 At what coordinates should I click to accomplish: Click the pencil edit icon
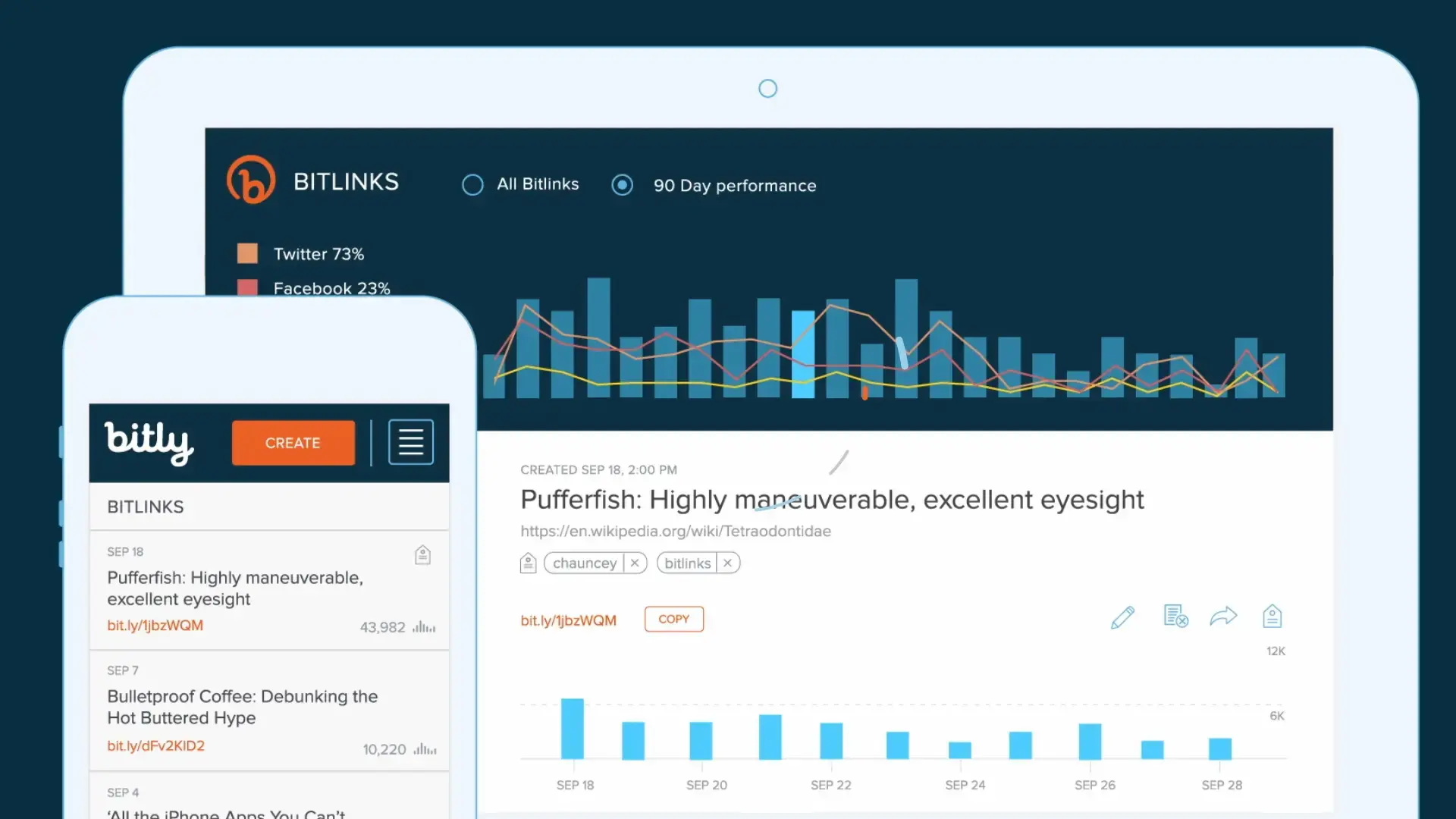tap(1122, 617)
